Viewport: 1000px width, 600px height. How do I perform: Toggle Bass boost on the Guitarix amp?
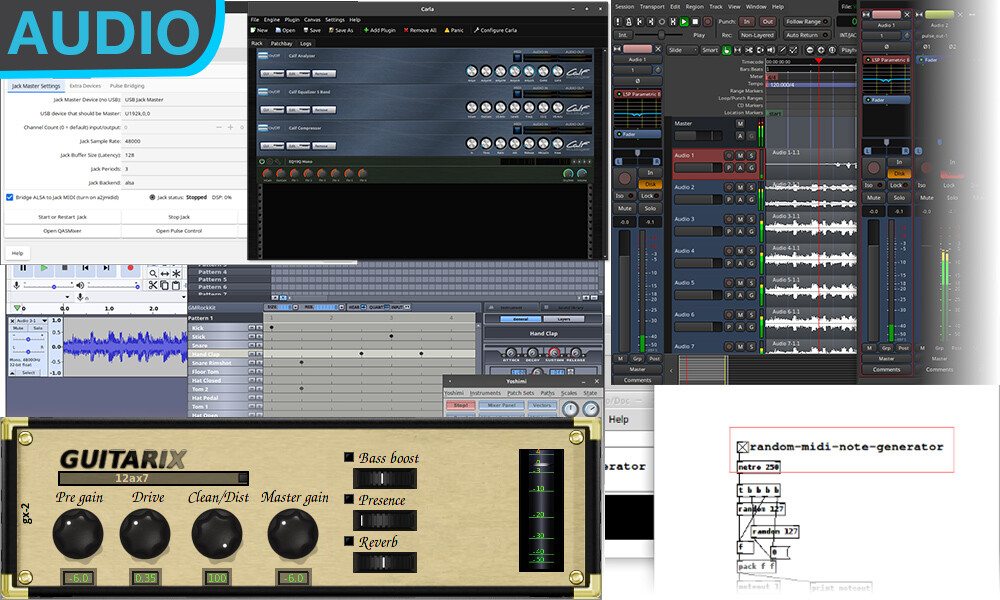[x=347, y=457]
